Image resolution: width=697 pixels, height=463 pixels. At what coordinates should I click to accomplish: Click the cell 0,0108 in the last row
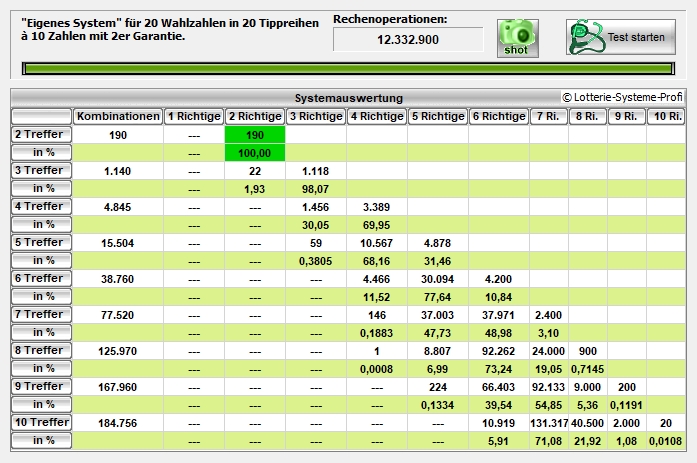pyautogui.click(x=665, y=441)
